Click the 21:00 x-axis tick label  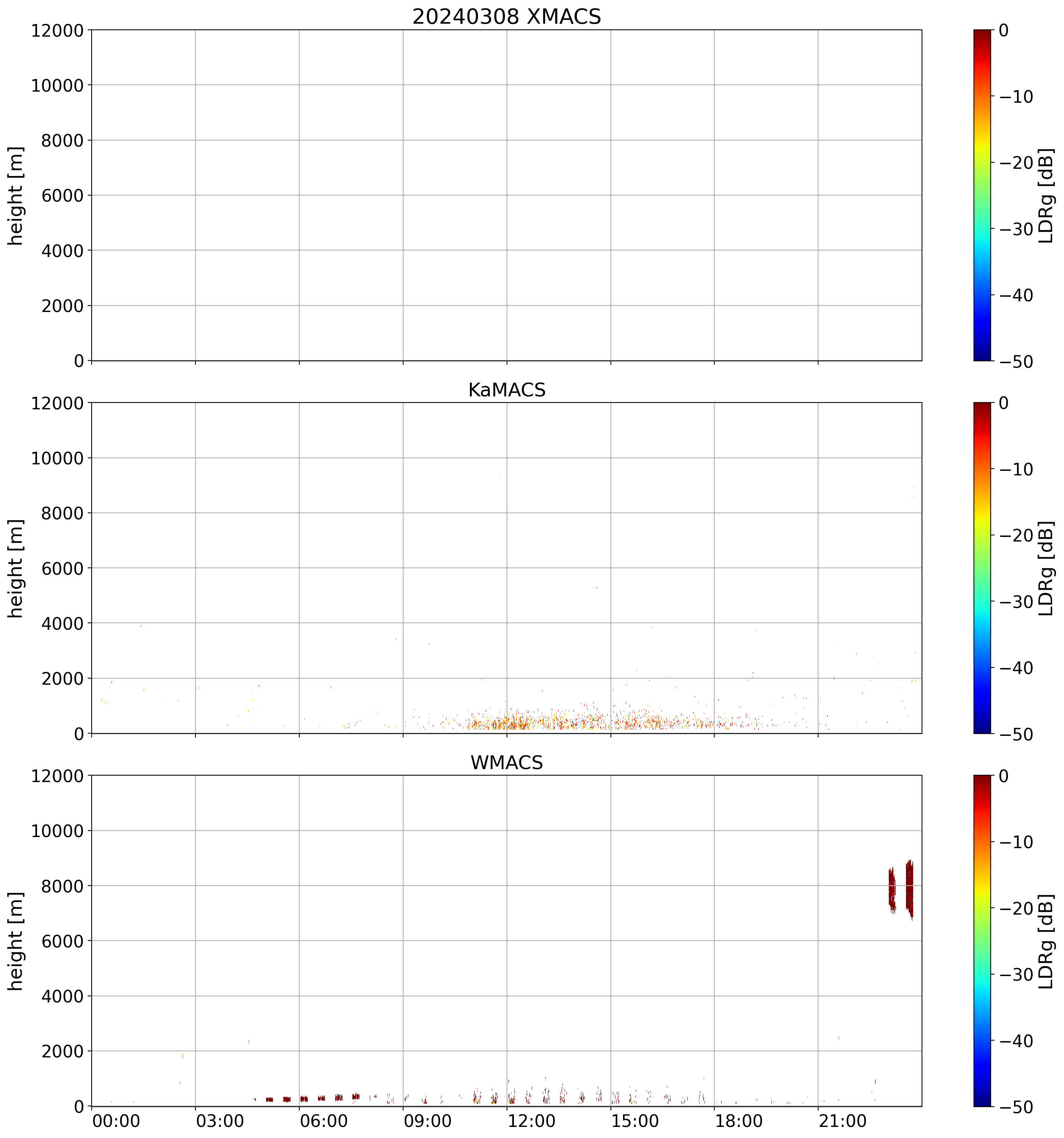(843, 1121)
